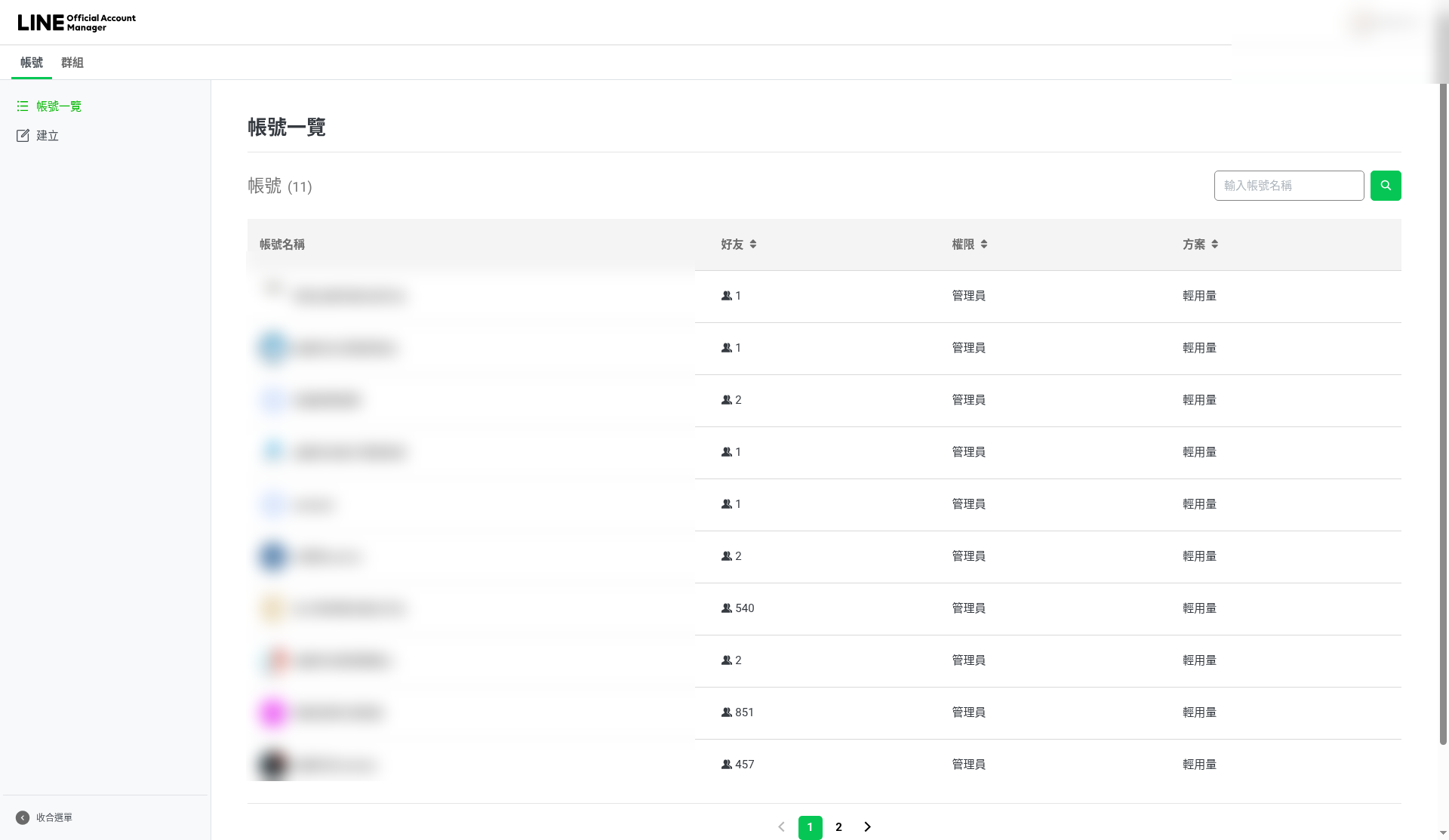The width and height of the screenshot is (1449, 840).
Task: Click 輕用量 in the 851 friends row
Action: (x=1199, y=712)
